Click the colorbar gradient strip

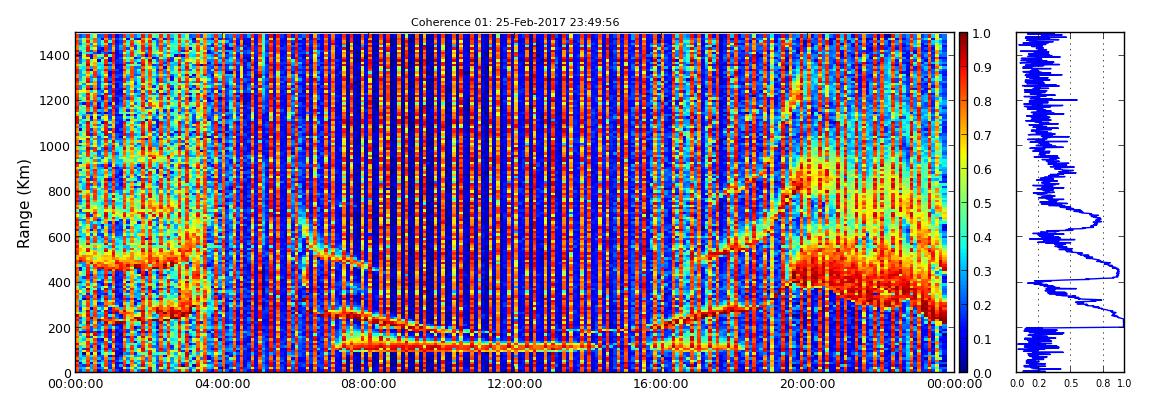(x=963, y=202)
